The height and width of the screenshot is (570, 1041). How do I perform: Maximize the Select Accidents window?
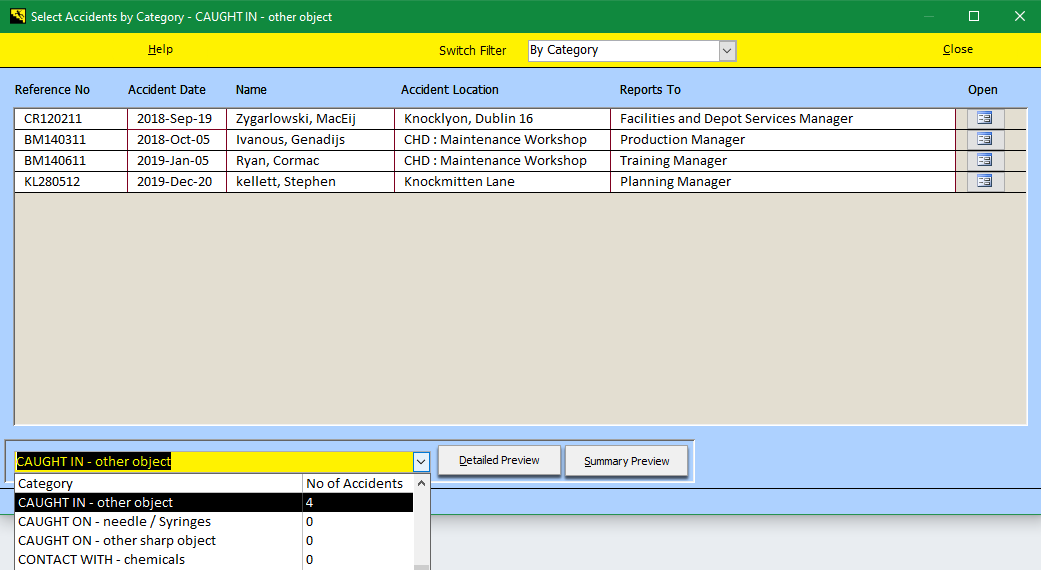click(x=974, y=16)
